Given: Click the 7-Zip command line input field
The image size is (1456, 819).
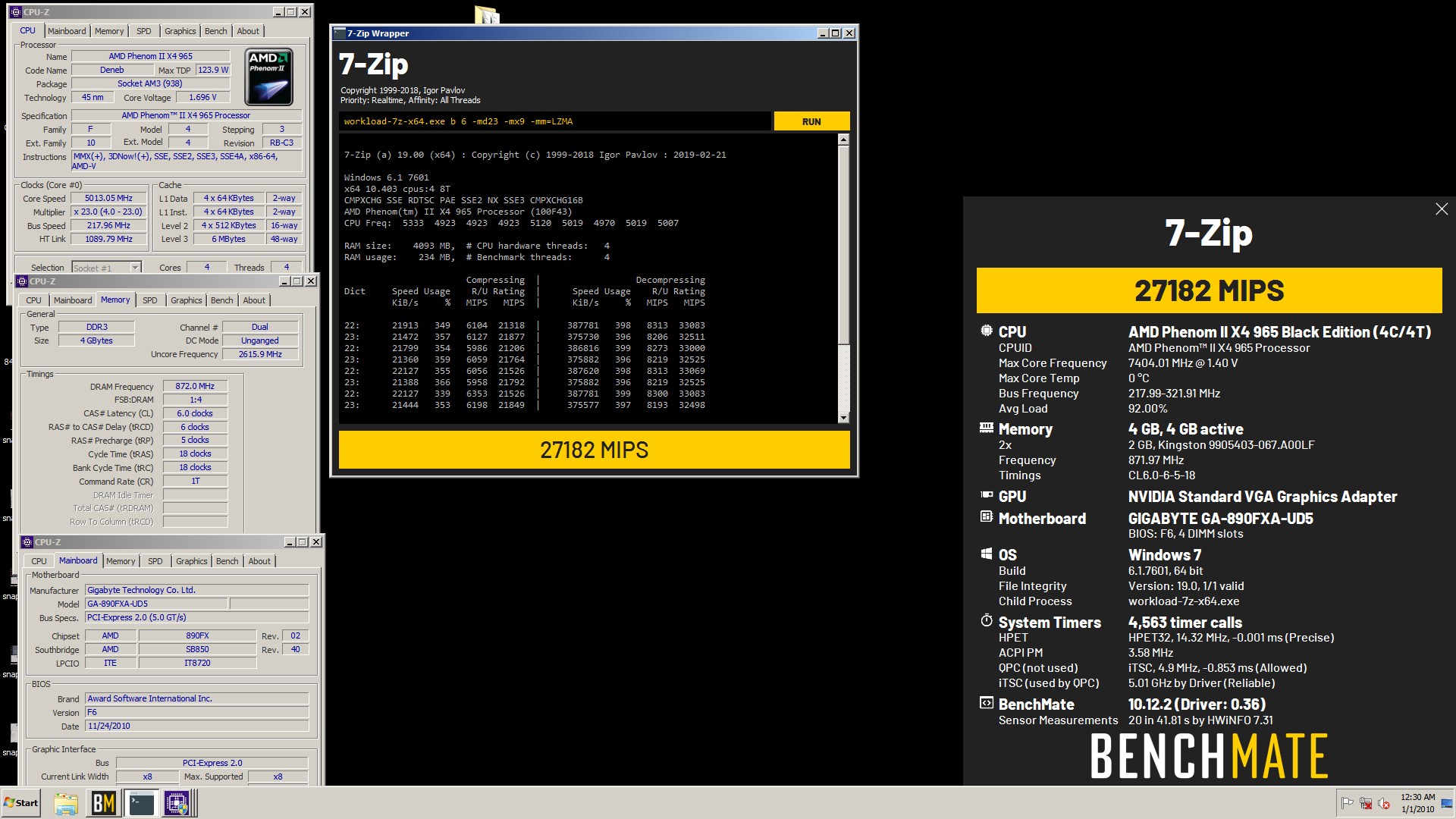Looking at the screenshot, I should [x=554, y=121].
